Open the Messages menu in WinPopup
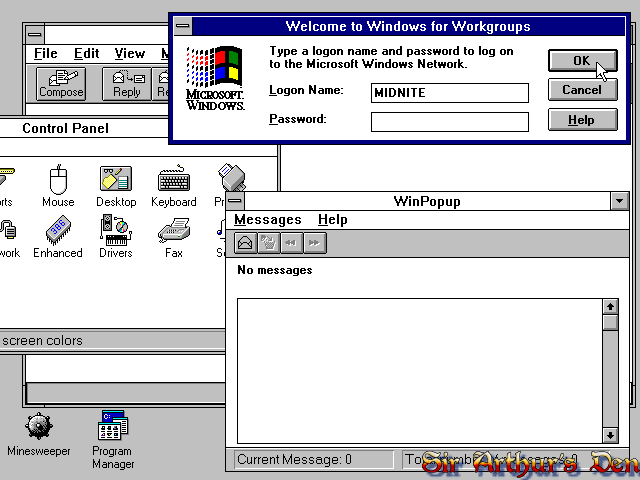 click(268, 220)
